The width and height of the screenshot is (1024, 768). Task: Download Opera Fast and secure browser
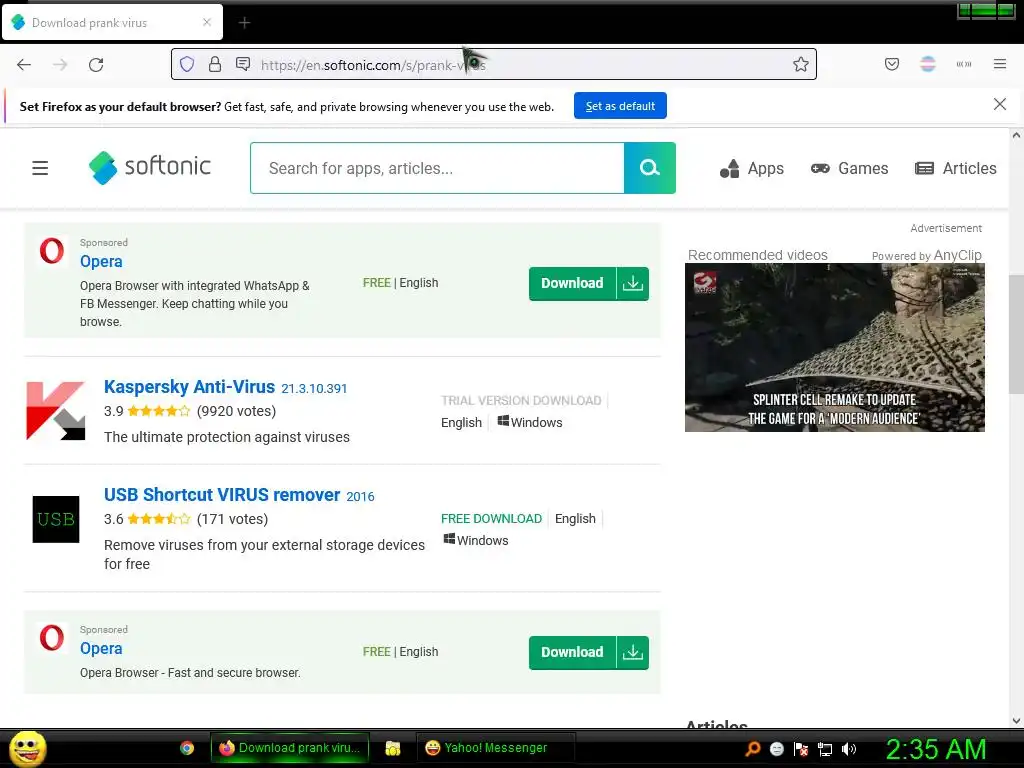pyautogui.click(x=588, y=652)
